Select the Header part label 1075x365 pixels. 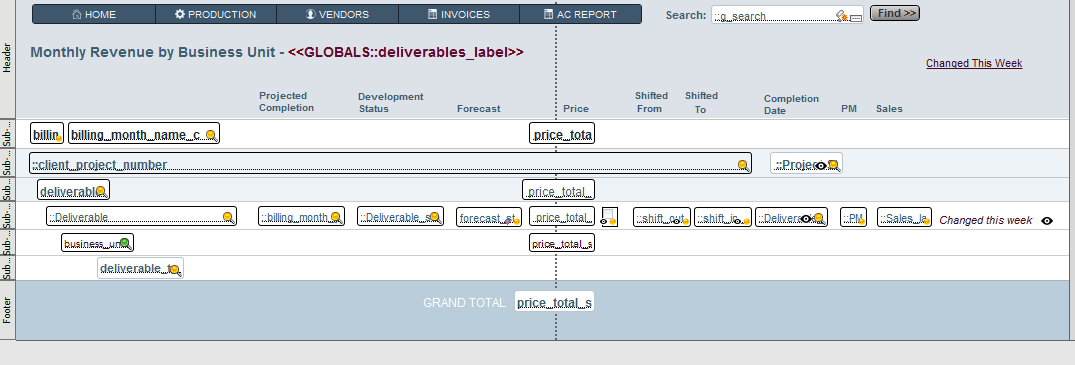7,58
